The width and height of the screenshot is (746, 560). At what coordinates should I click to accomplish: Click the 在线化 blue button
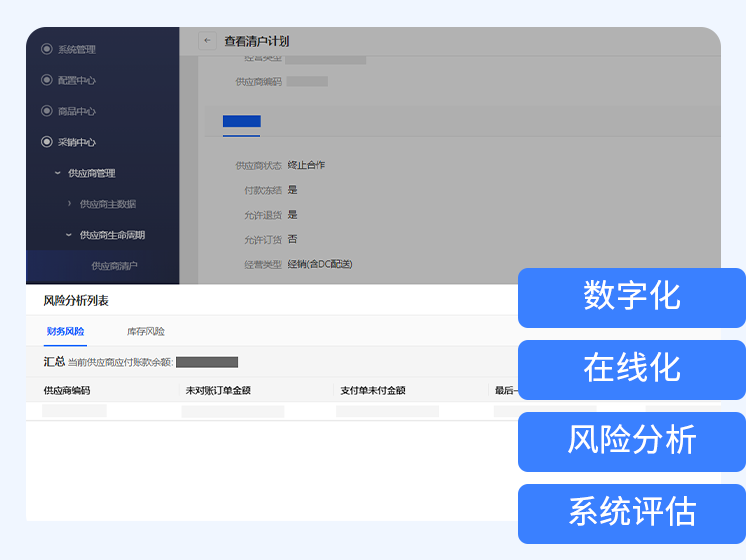click(x=631, y=369)
